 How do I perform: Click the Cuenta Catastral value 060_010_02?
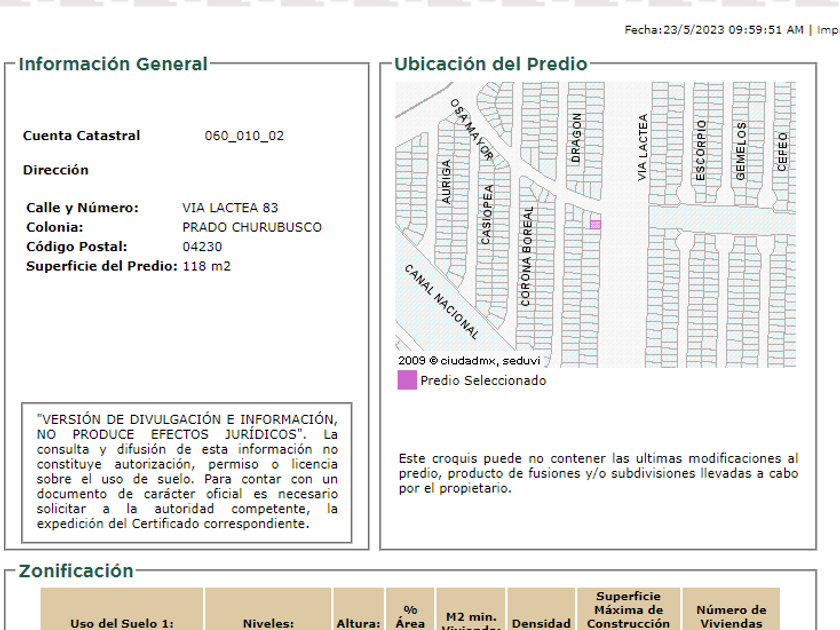pyautogui.click(x=244, y=136)
